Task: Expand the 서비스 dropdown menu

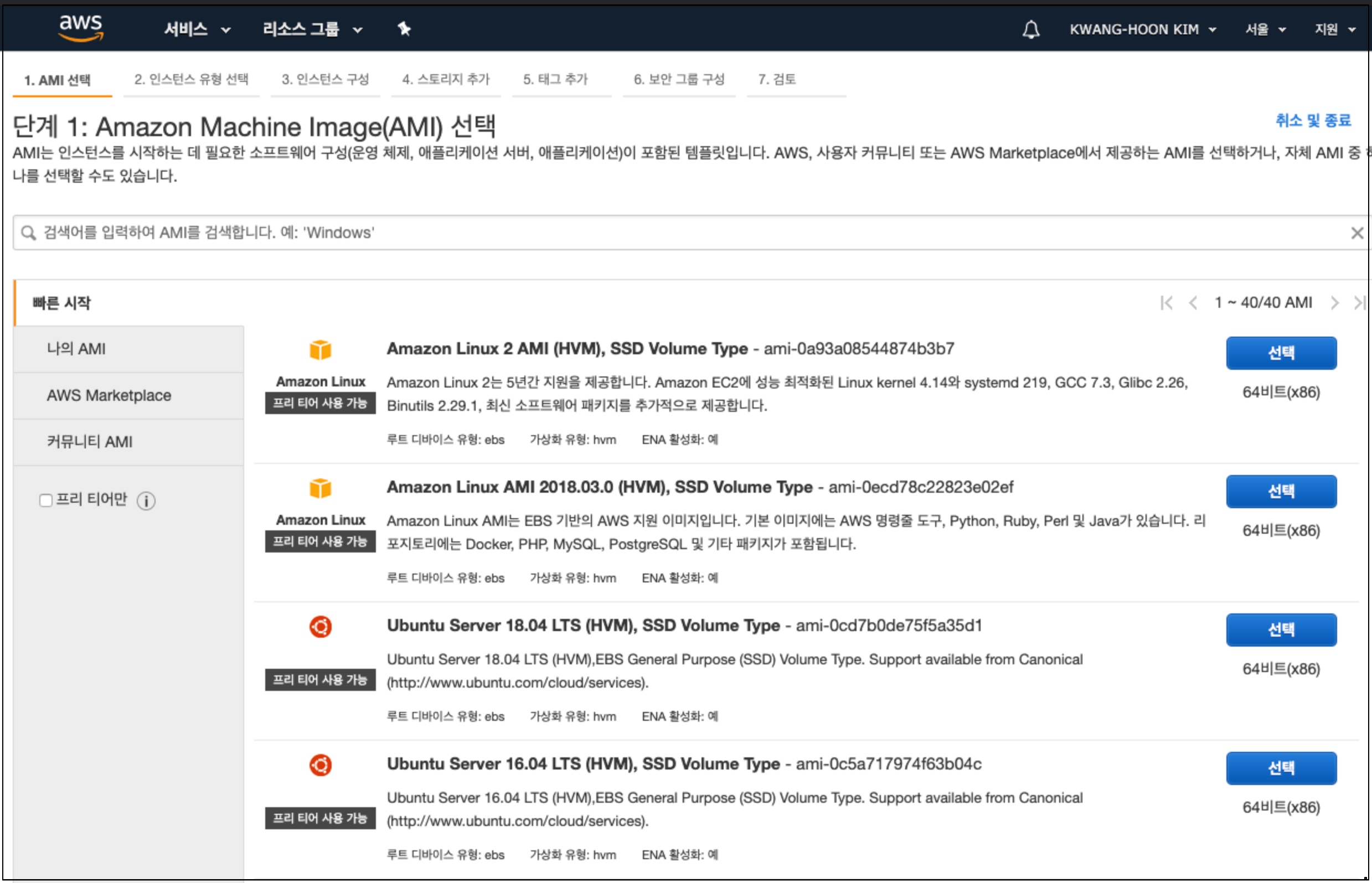Action: point(197,29)
